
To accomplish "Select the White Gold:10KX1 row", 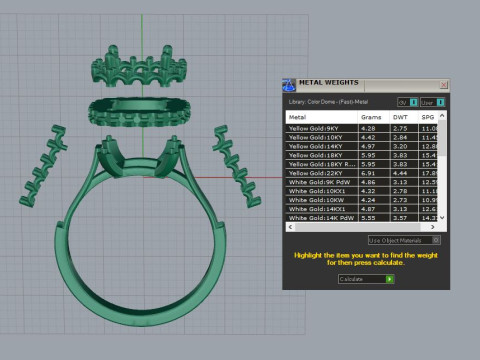I will pos(362,191).
